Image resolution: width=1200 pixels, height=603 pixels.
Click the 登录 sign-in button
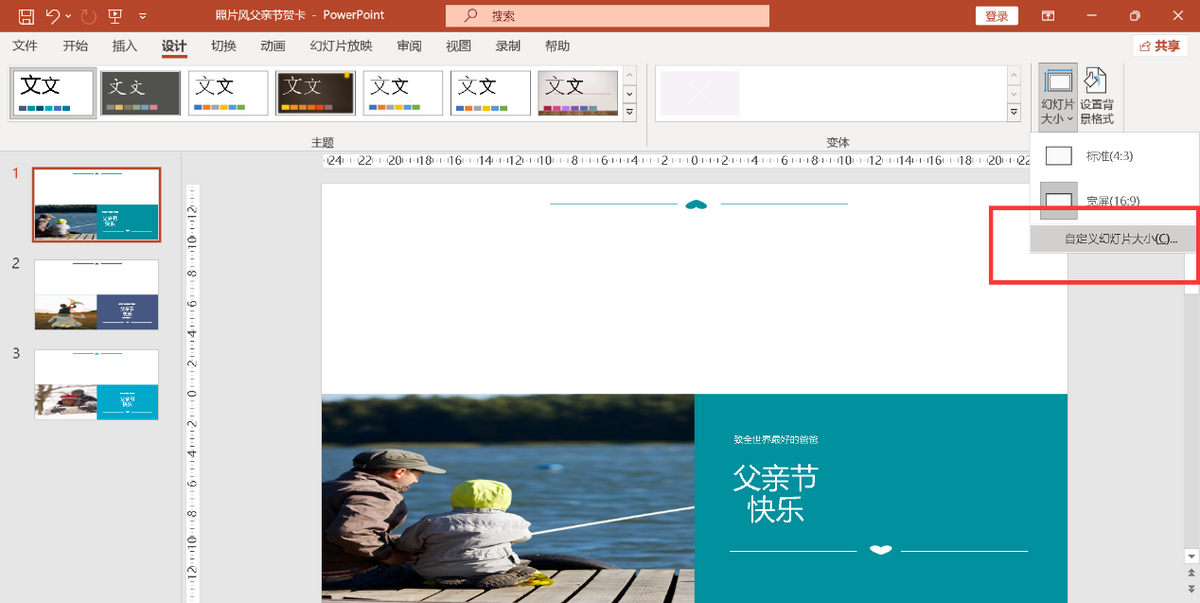pos(996,16)
